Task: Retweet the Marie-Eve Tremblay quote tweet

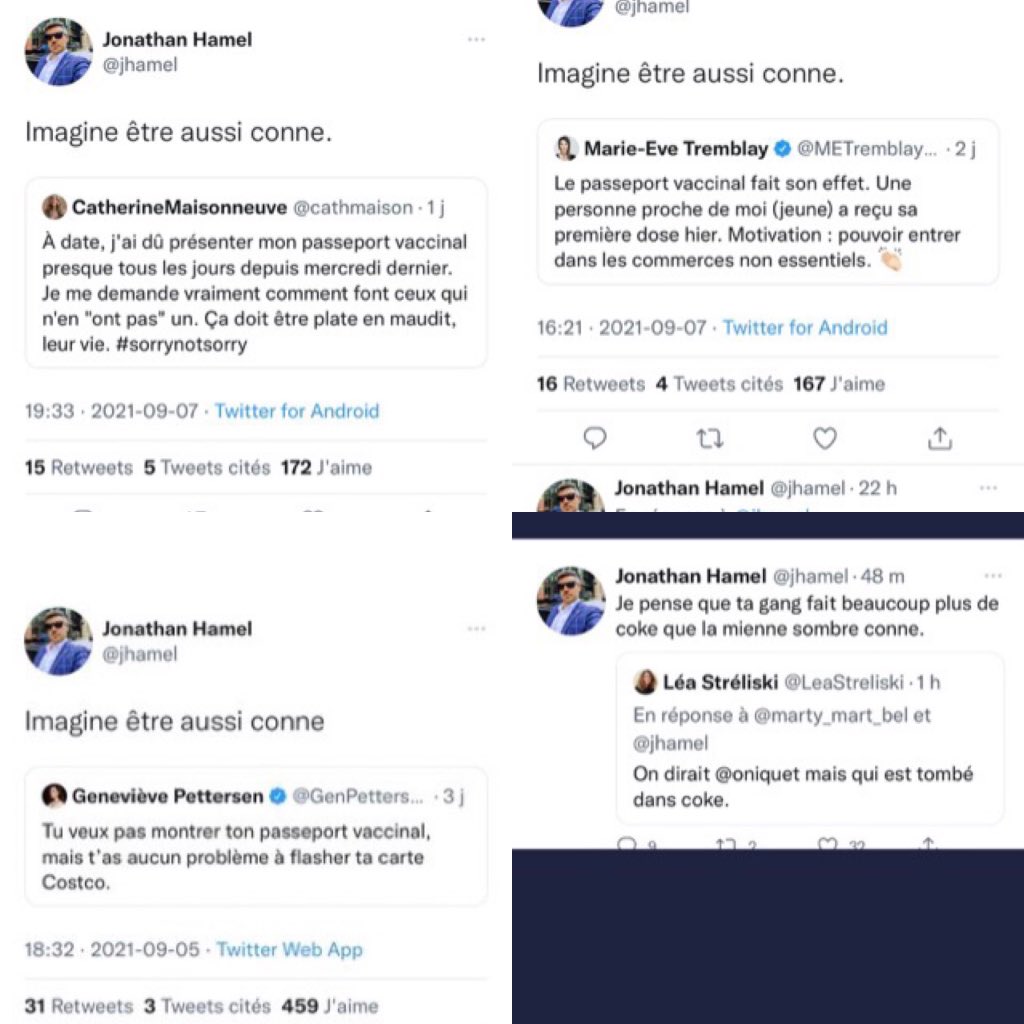Action: point(709,438)
